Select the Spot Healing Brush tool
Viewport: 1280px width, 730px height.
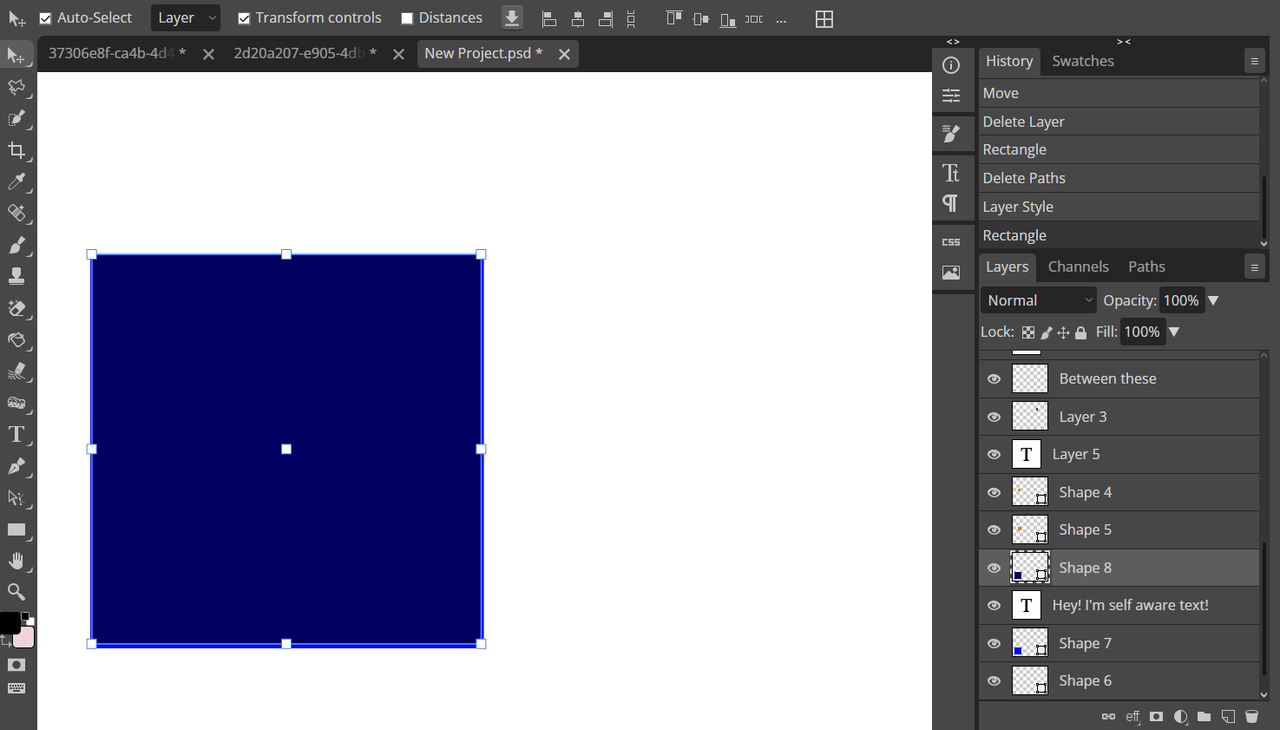(16, 213)
